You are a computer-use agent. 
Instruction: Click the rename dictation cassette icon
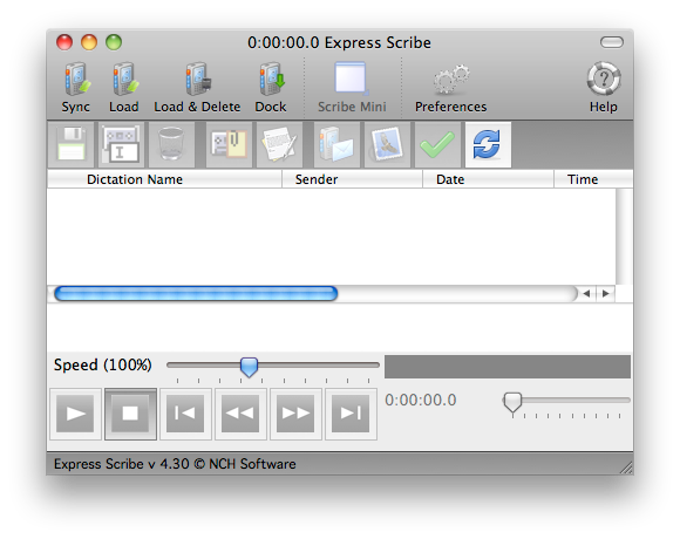click(121, 145)
